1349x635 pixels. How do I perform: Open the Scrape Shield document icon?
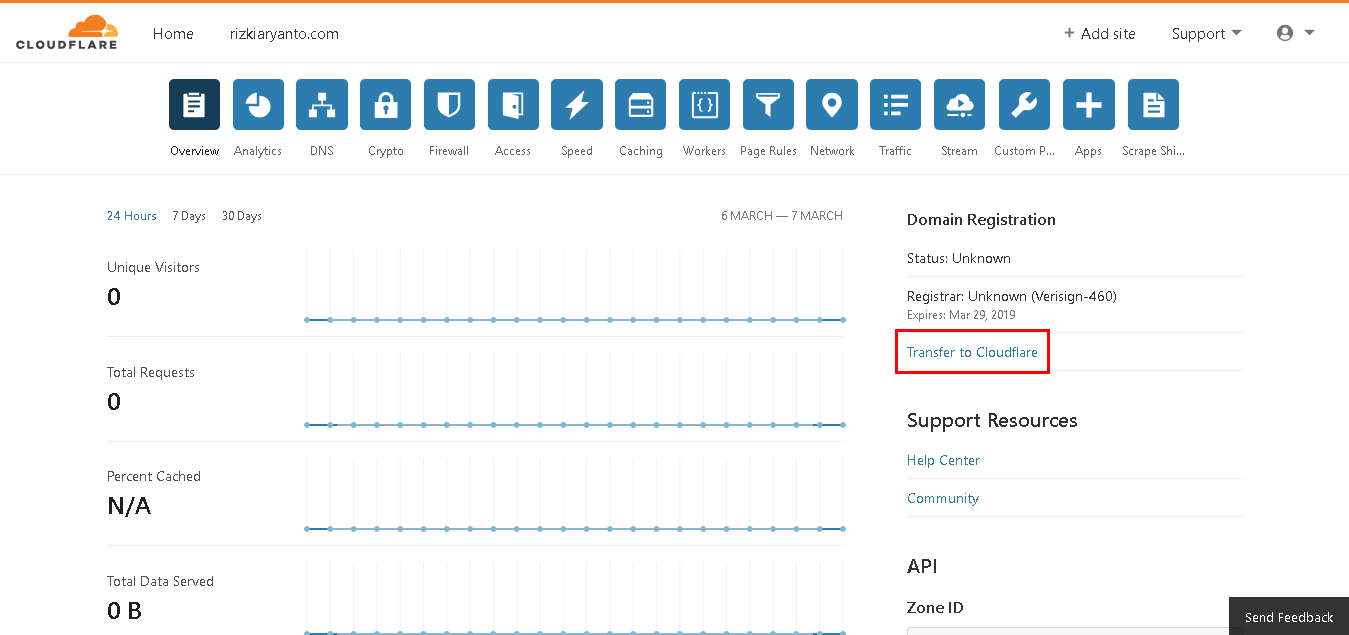(x=1153, y=105)
